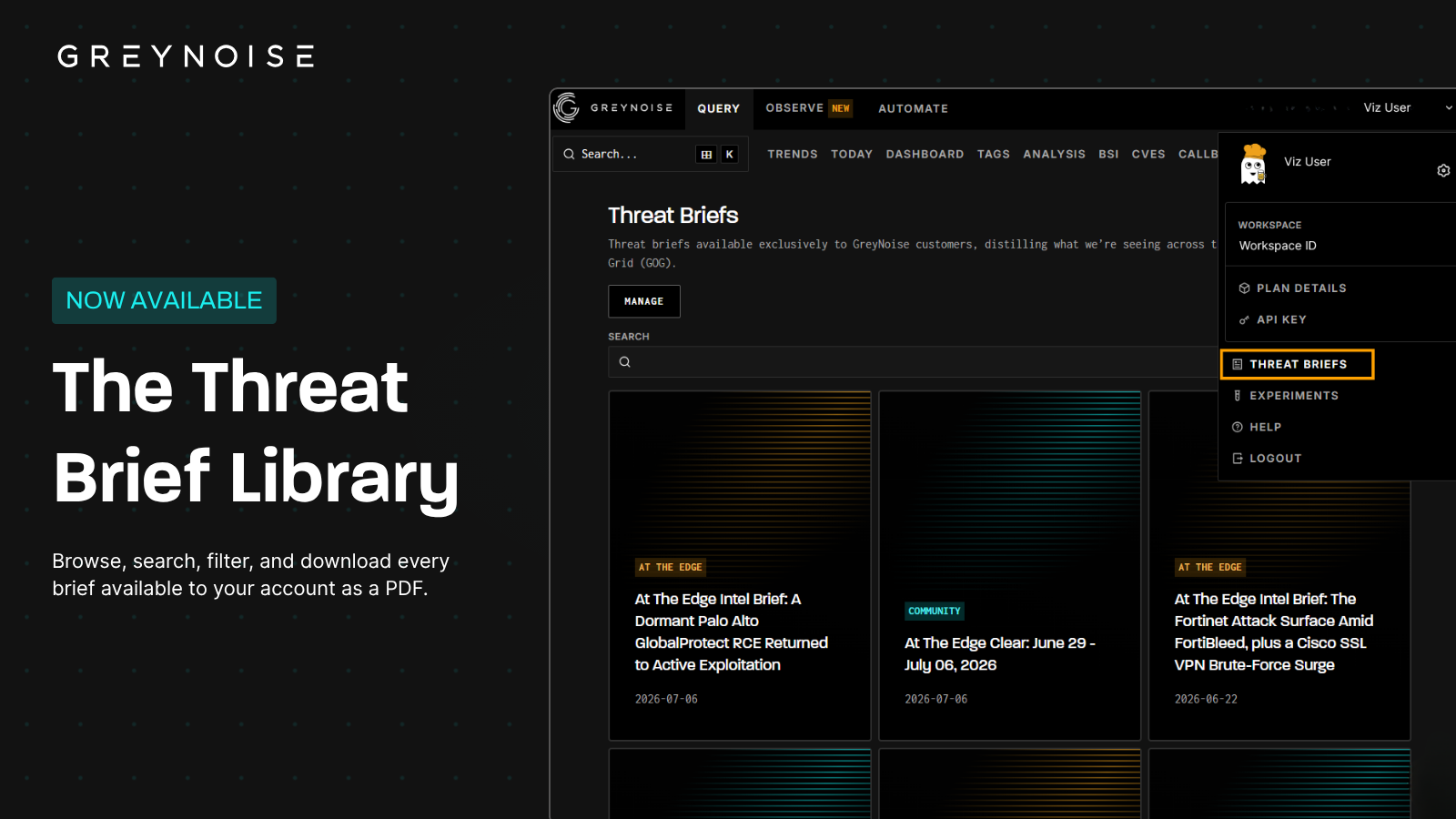Expand the Viz User account chevron
Viewport: 1456px width, 819px height.
1449,107
